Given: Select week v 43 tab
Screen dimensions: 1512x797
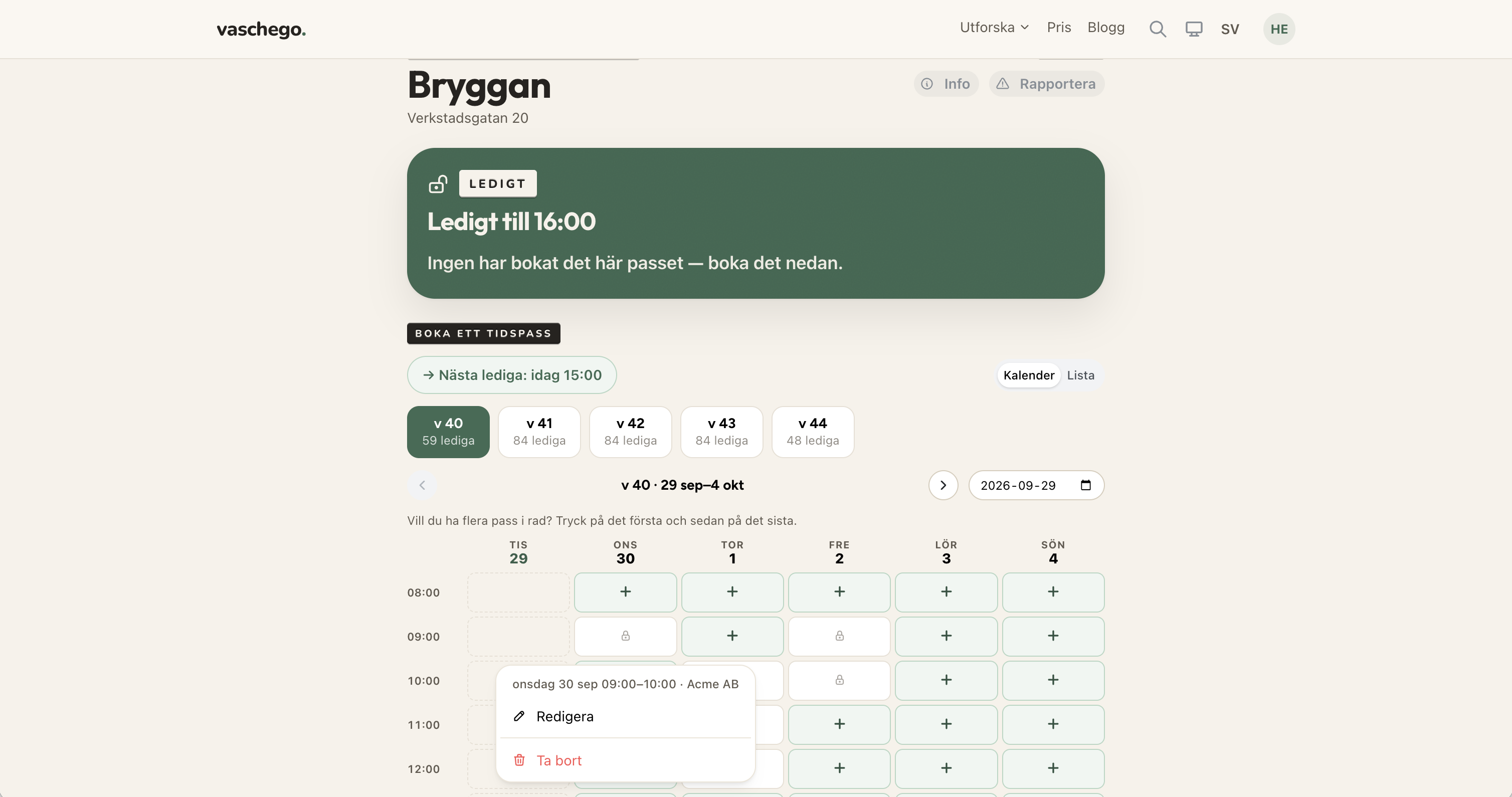Looking at the screenshot, I should (x=721, y=432).
